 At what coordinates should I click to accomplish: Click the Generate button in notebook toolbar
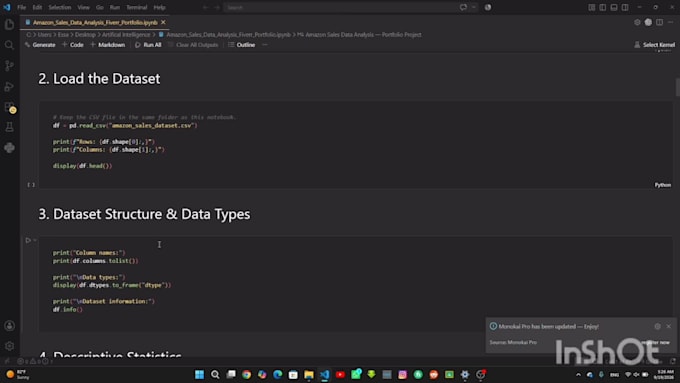tap(40, 45)
